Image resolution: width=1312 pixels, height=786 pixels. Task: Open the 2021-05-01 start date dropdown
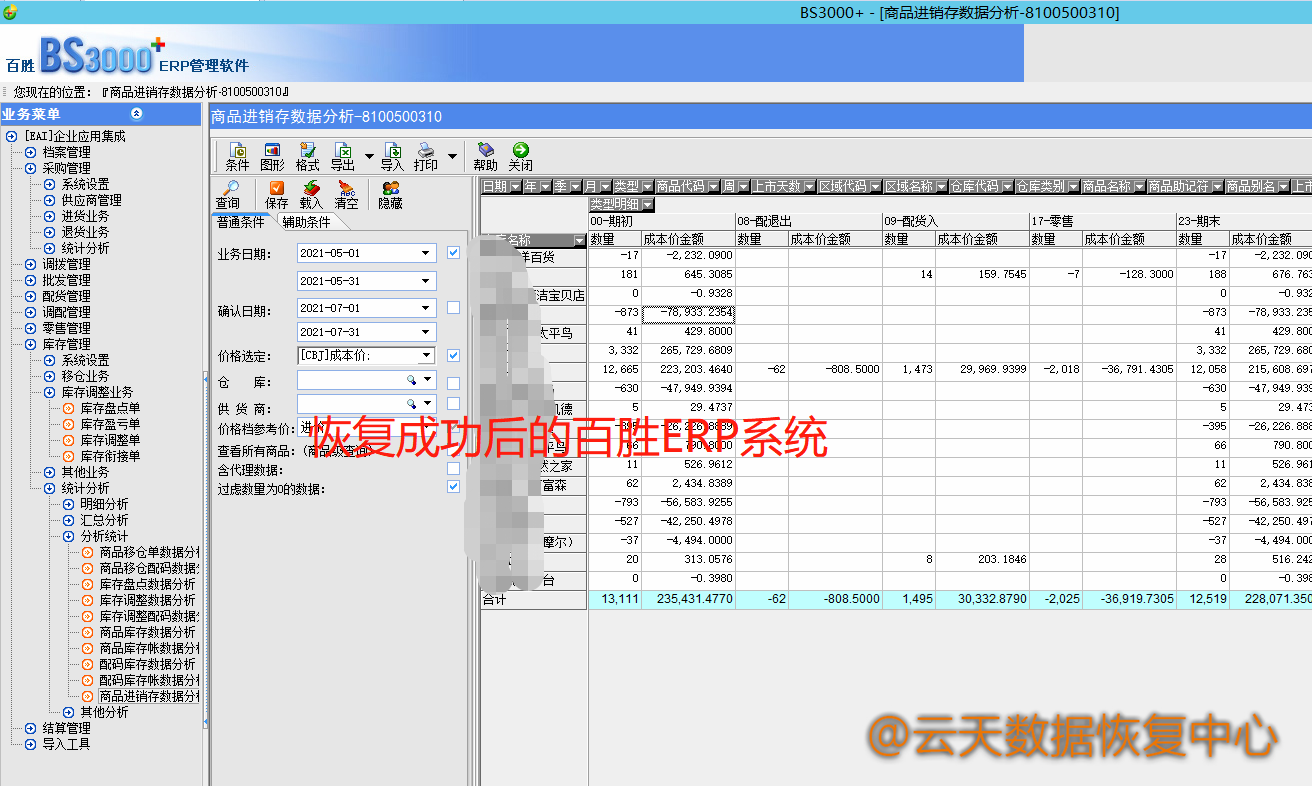[x=426, y=253]
